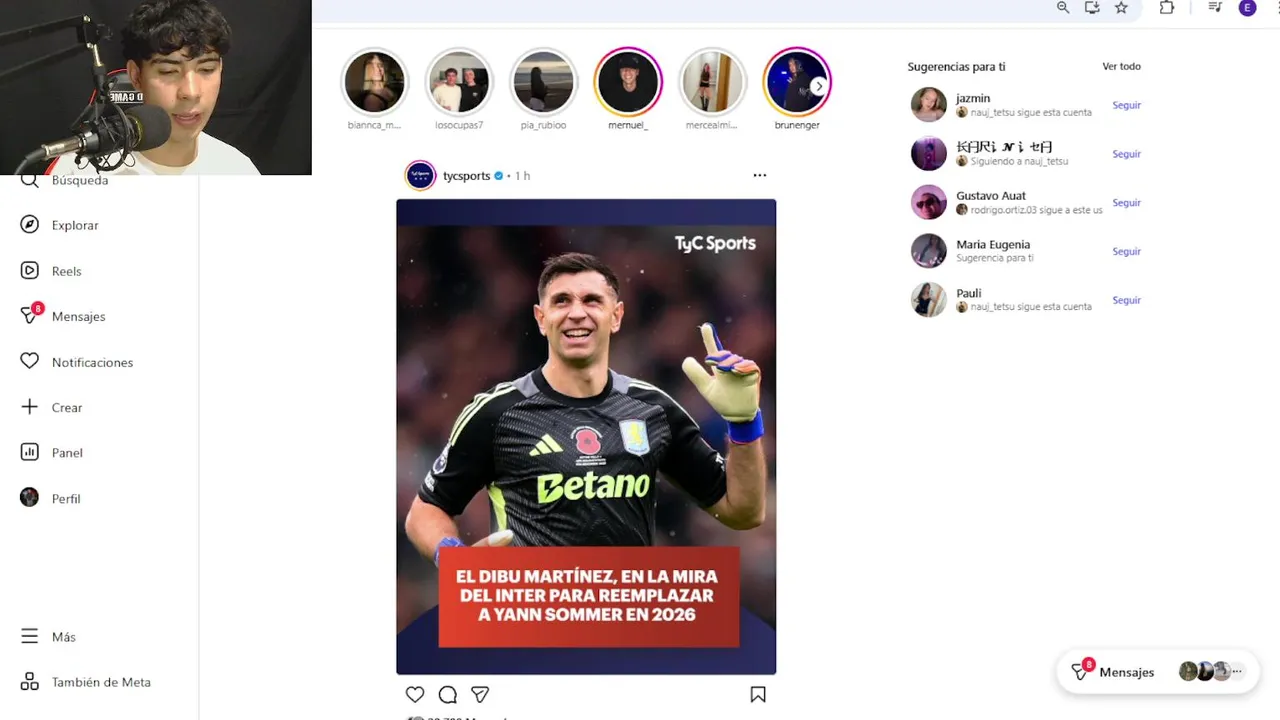This screenshot has width=1280, height=720.
Task: Click the Crear plus icon
Action: point(30,407)
